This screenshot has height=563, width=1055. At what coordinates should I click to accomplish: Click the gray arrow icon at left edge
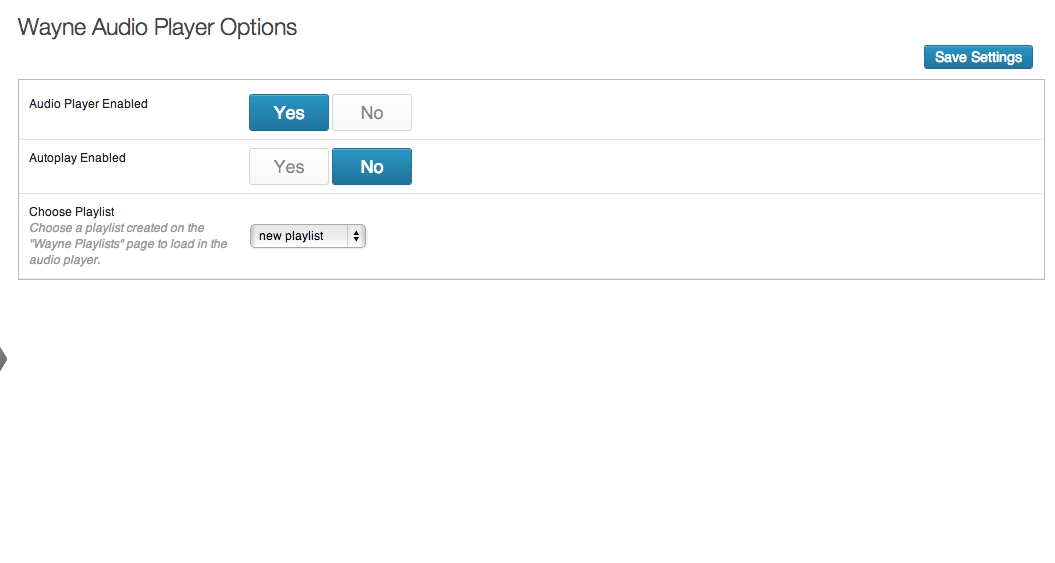pos(3,359)
